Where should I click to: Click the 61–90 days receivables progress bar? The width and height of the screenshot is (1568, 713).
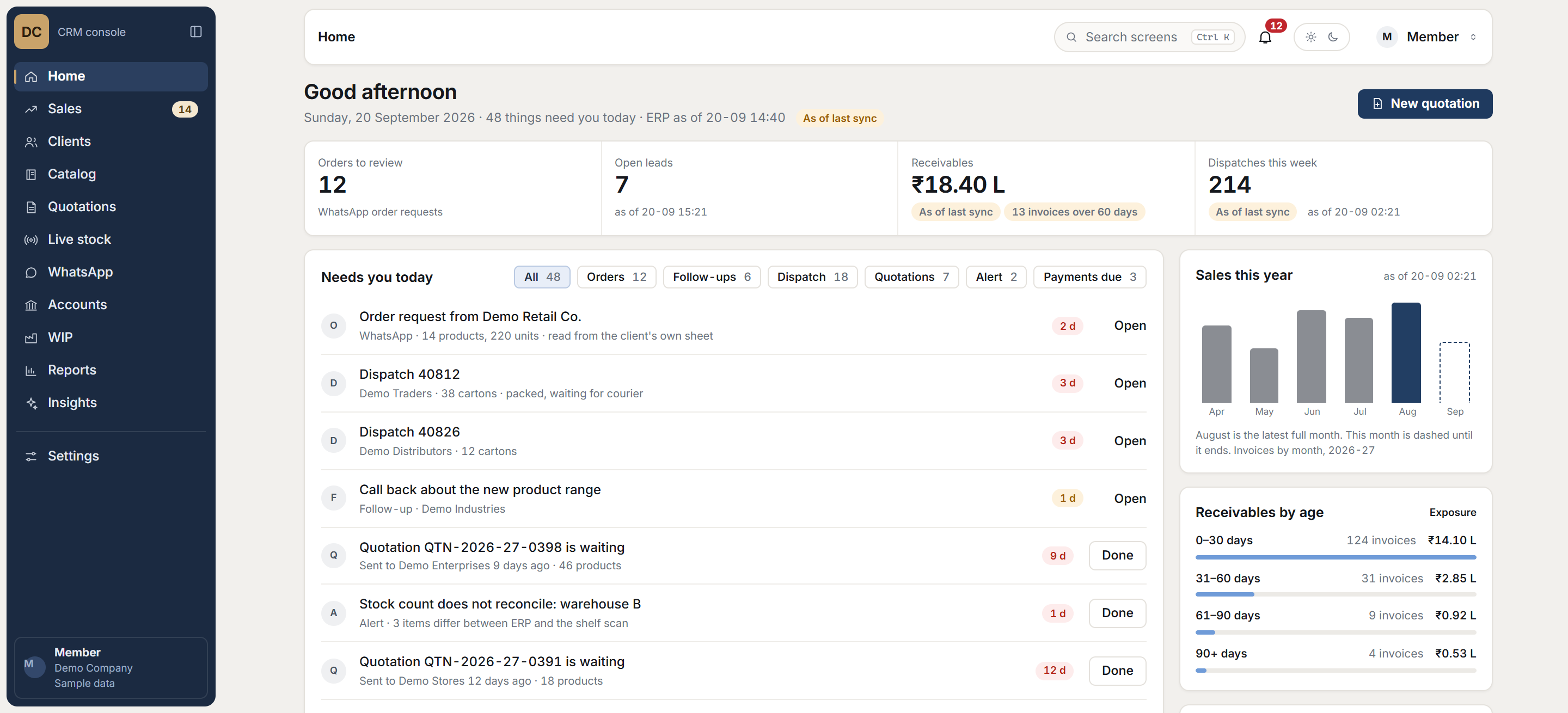click(1335, 632)
